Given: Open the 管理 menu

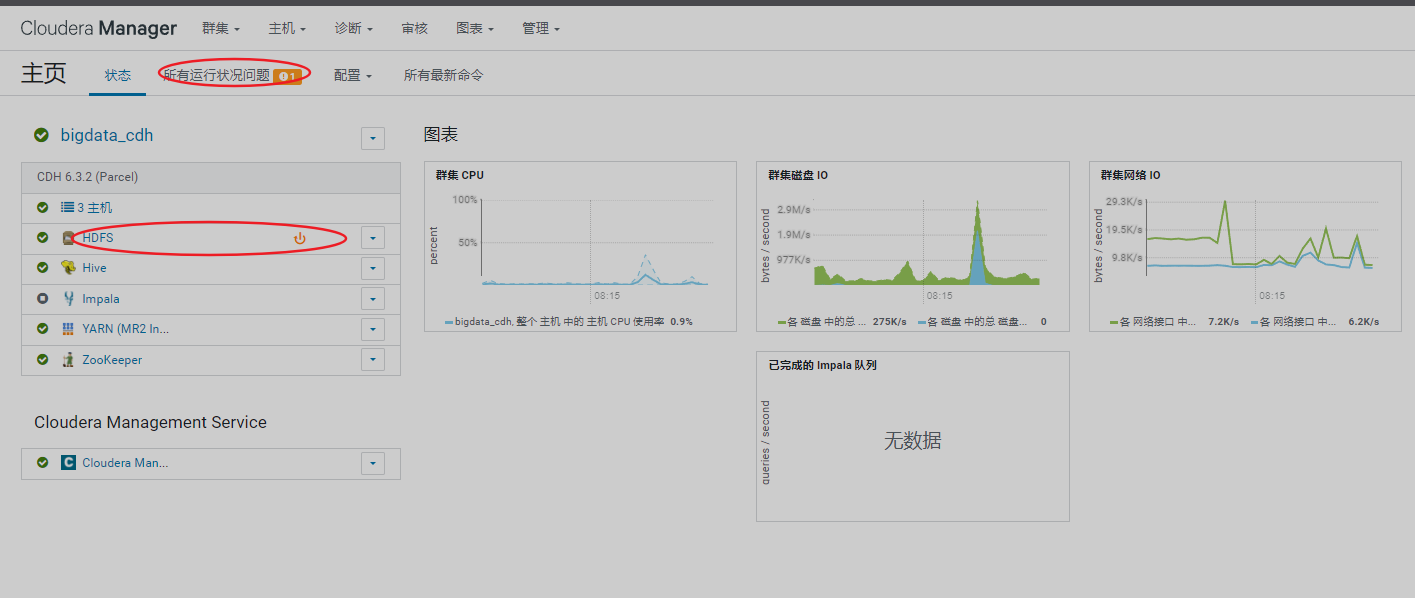Looking at the screenshot, I should [x=541, y=28].
